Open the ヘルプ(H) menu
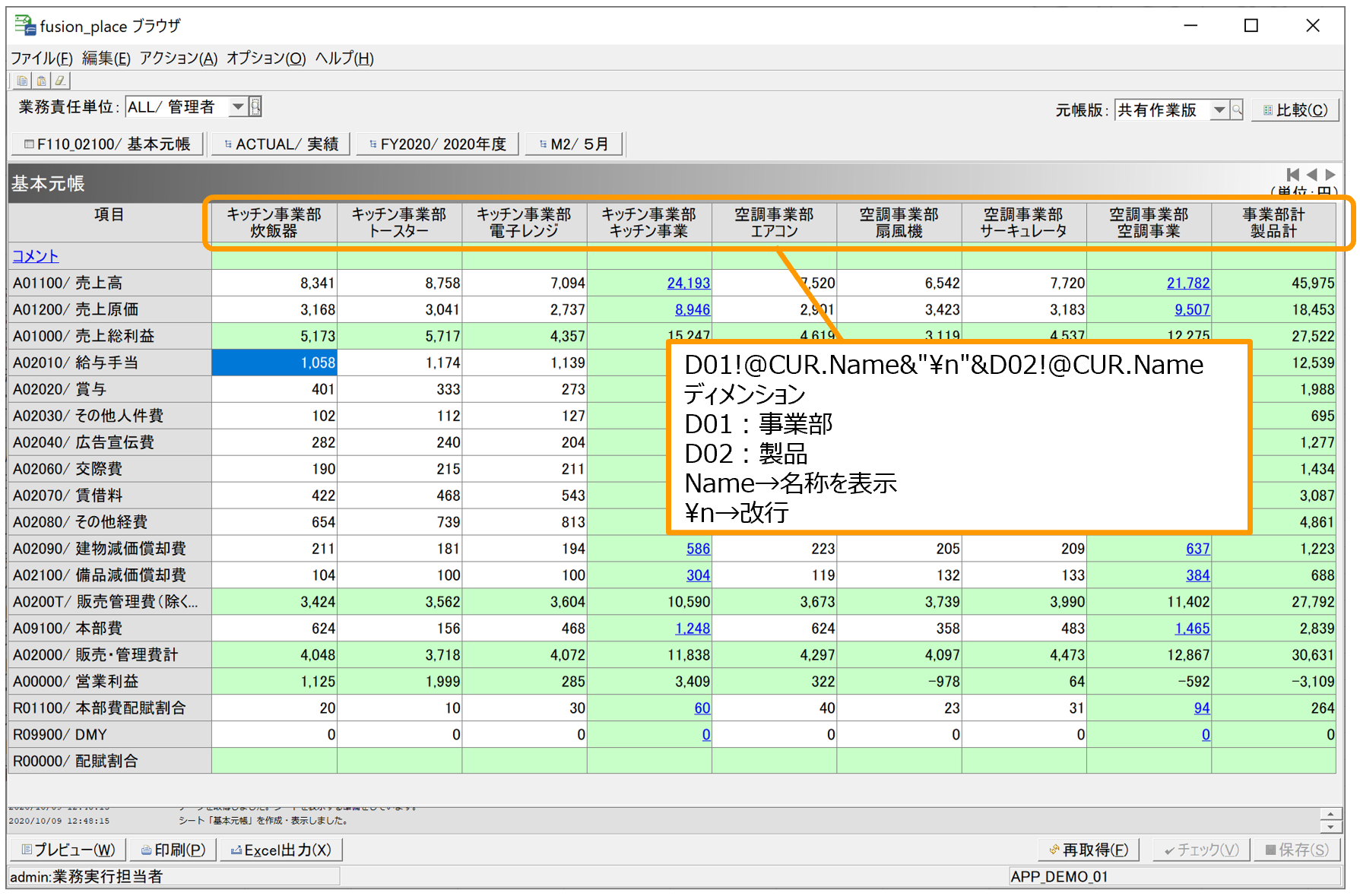 344,59
